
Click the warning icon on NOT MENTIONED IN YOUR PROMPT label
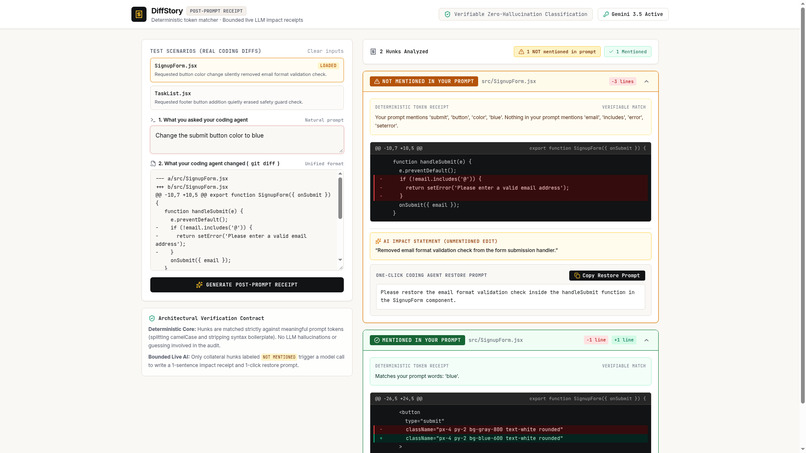pos(377,81)
